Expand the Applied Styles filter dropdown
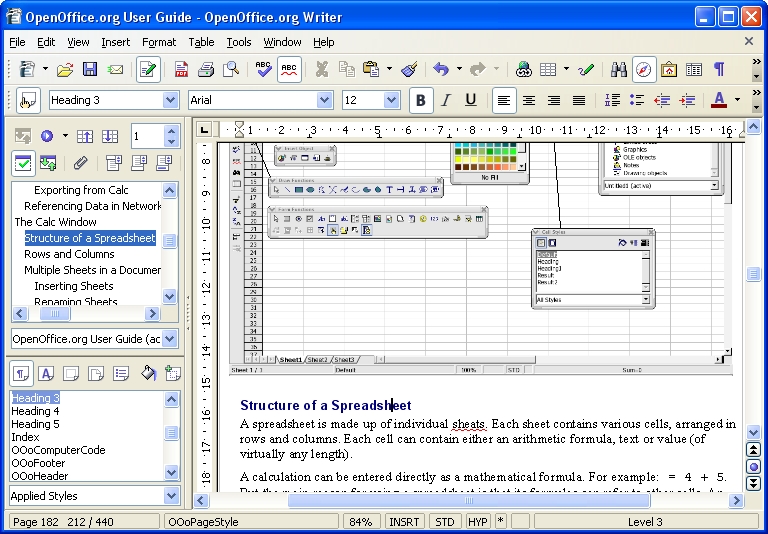Image resolution: width=768 pixels, height=534 pixels. click(170, 496)
